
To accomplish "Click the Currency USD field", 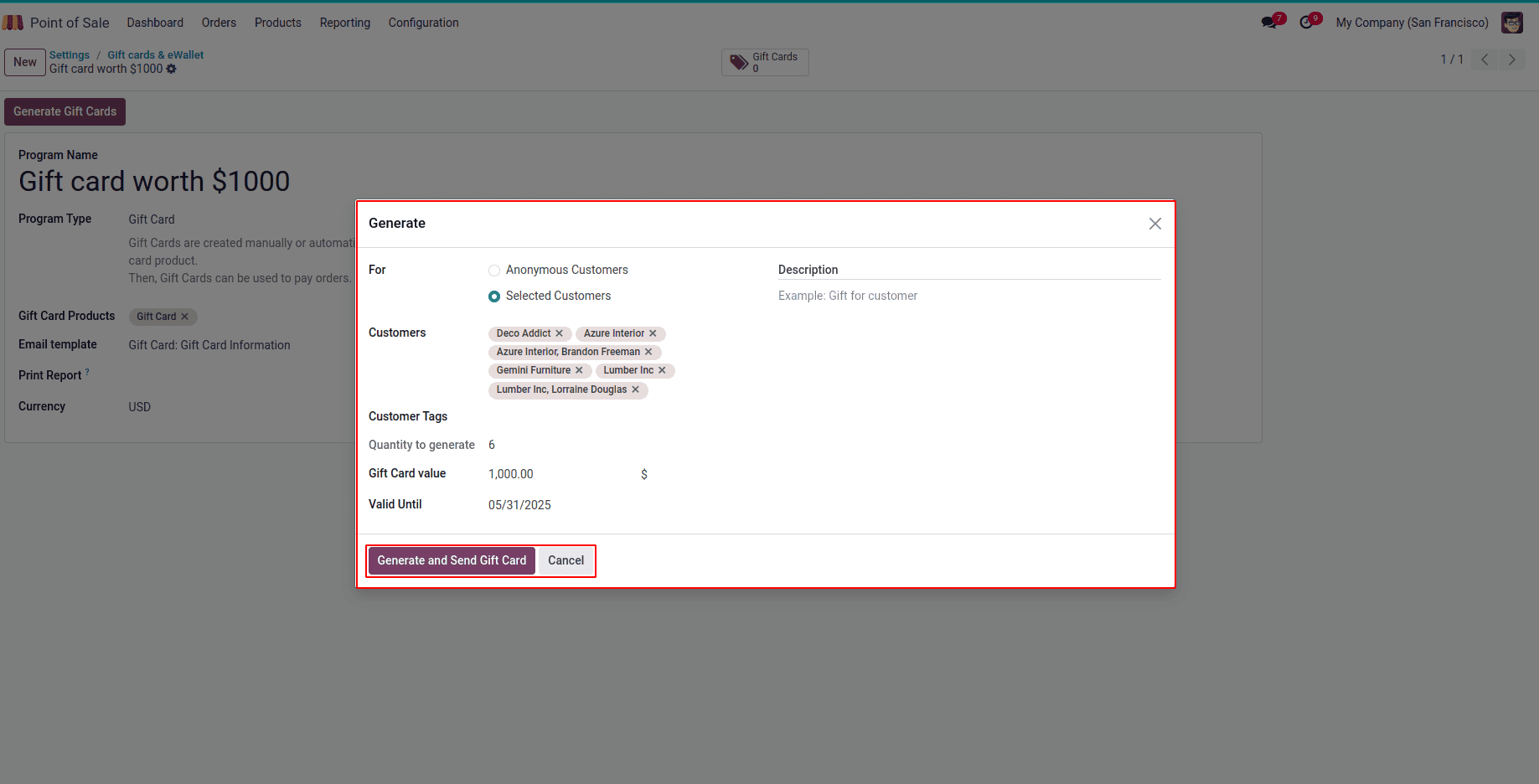I will click(140, 407).
